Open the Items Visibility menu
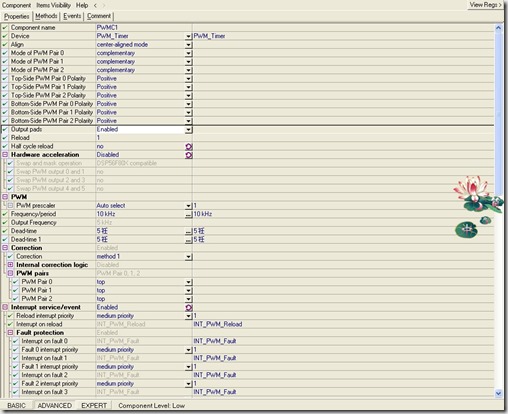 (x=53, y=5)
